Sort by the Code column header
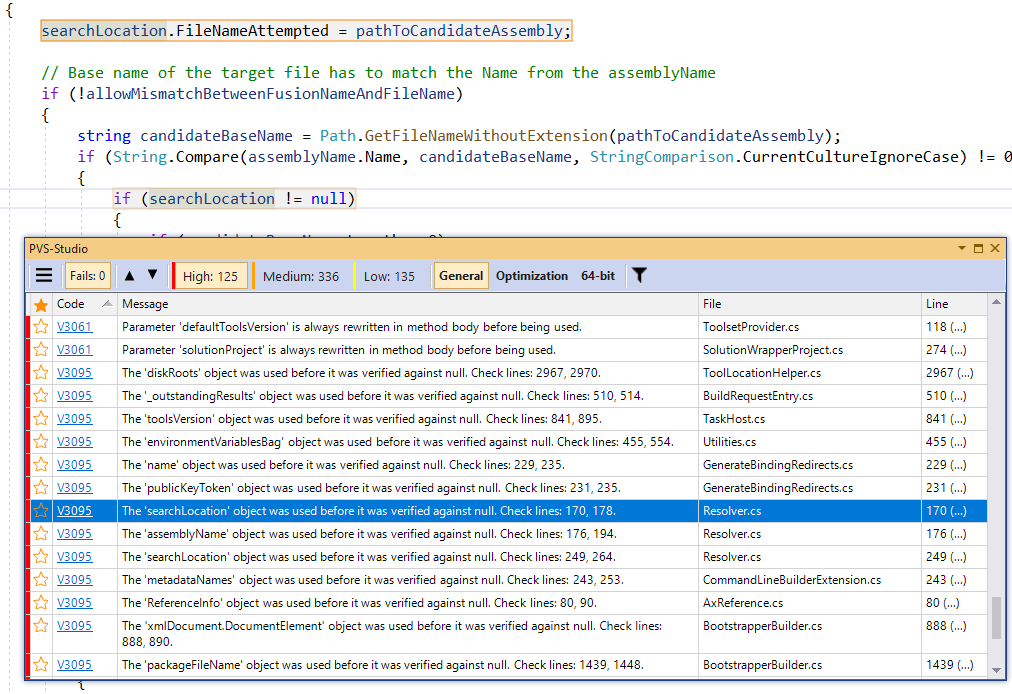Viewport: 1012px width, 694px height. [x=85, y=303]
